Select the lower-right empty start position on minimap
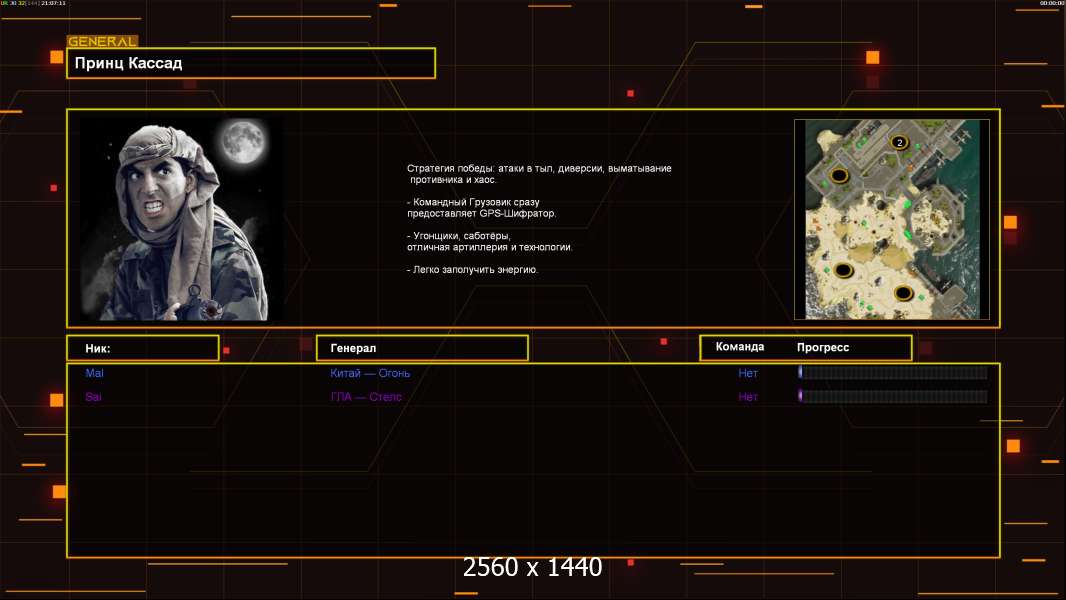Image resolution: width=1066 pixels, height=600 pixels. pos(904,293)
